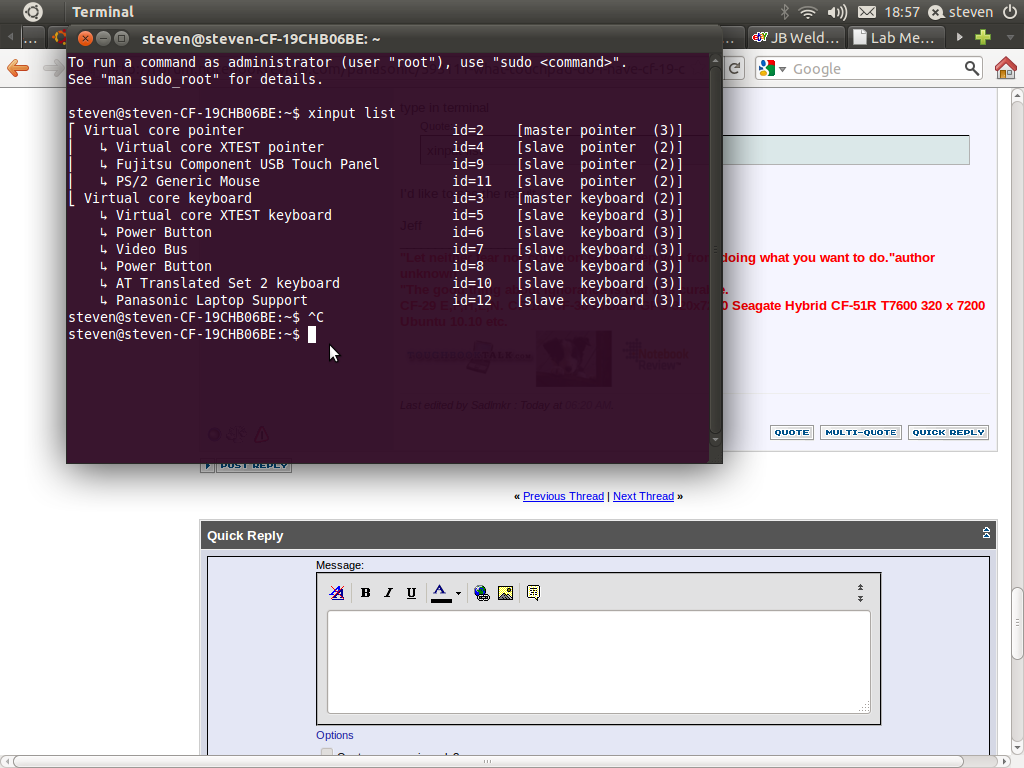The width and height of the screenshot is (1024, 768).
Task: Click the QUOTE button on post
Action: pyautogui.click(x=792, y=432)
